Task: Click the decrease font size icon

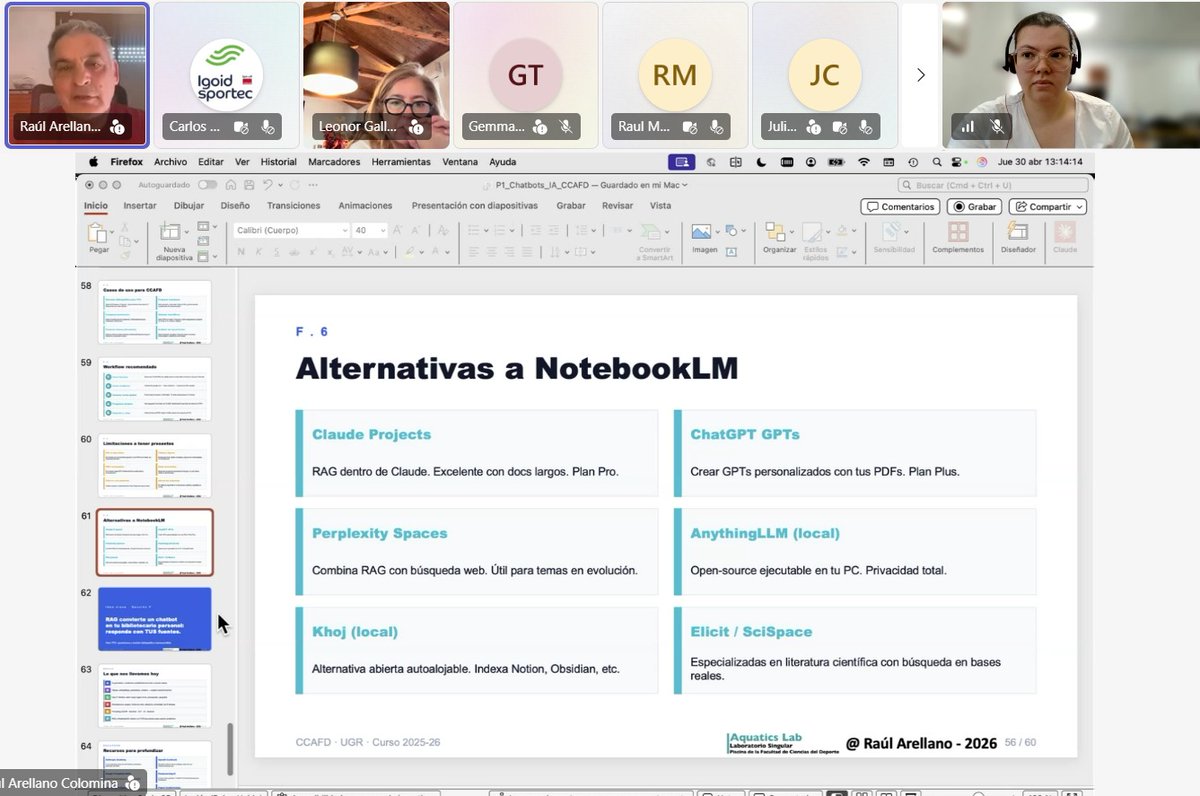Action: [415, 229]
